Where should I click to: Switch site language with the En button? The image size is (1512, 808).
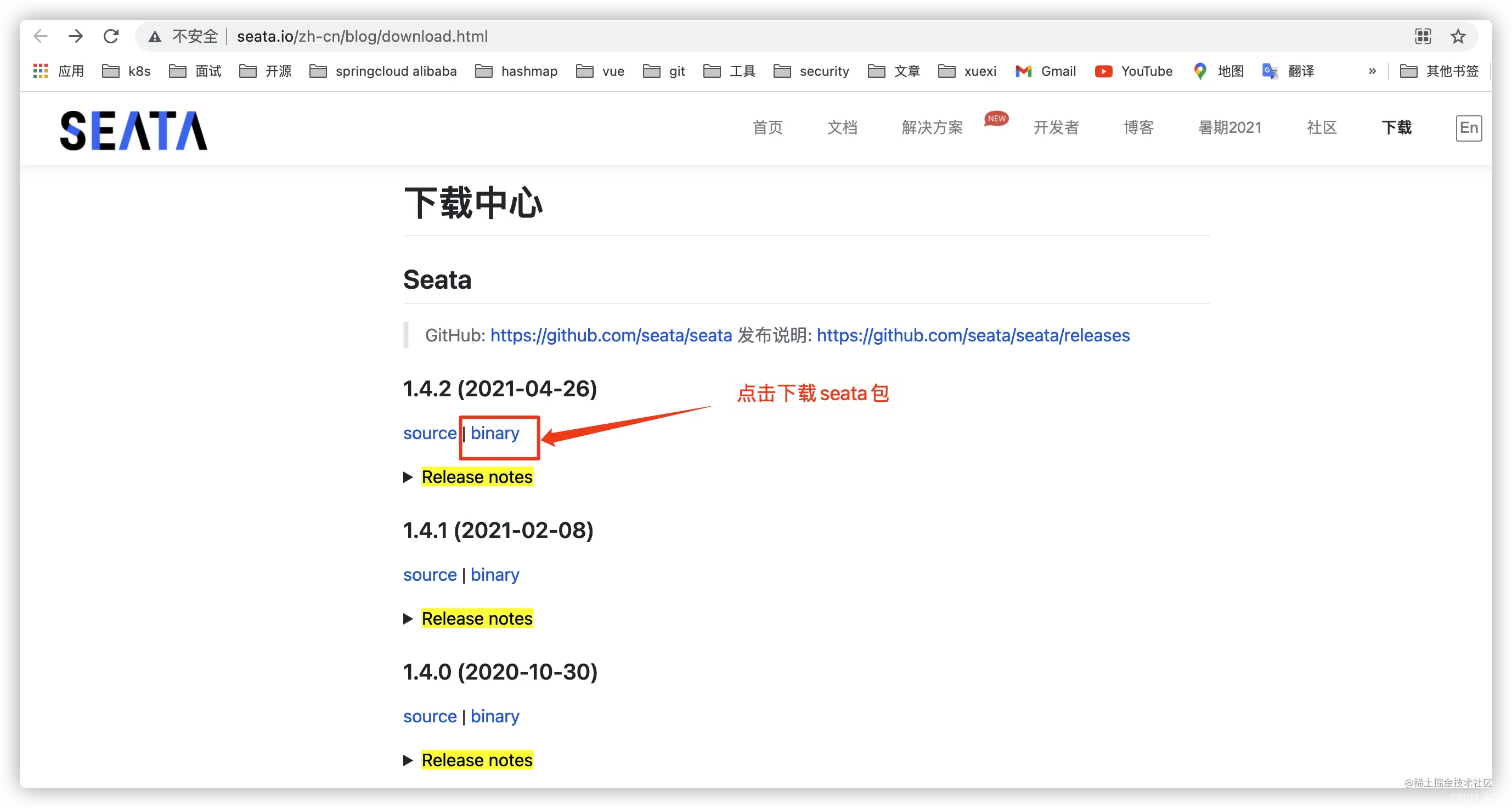point(1469,128)
